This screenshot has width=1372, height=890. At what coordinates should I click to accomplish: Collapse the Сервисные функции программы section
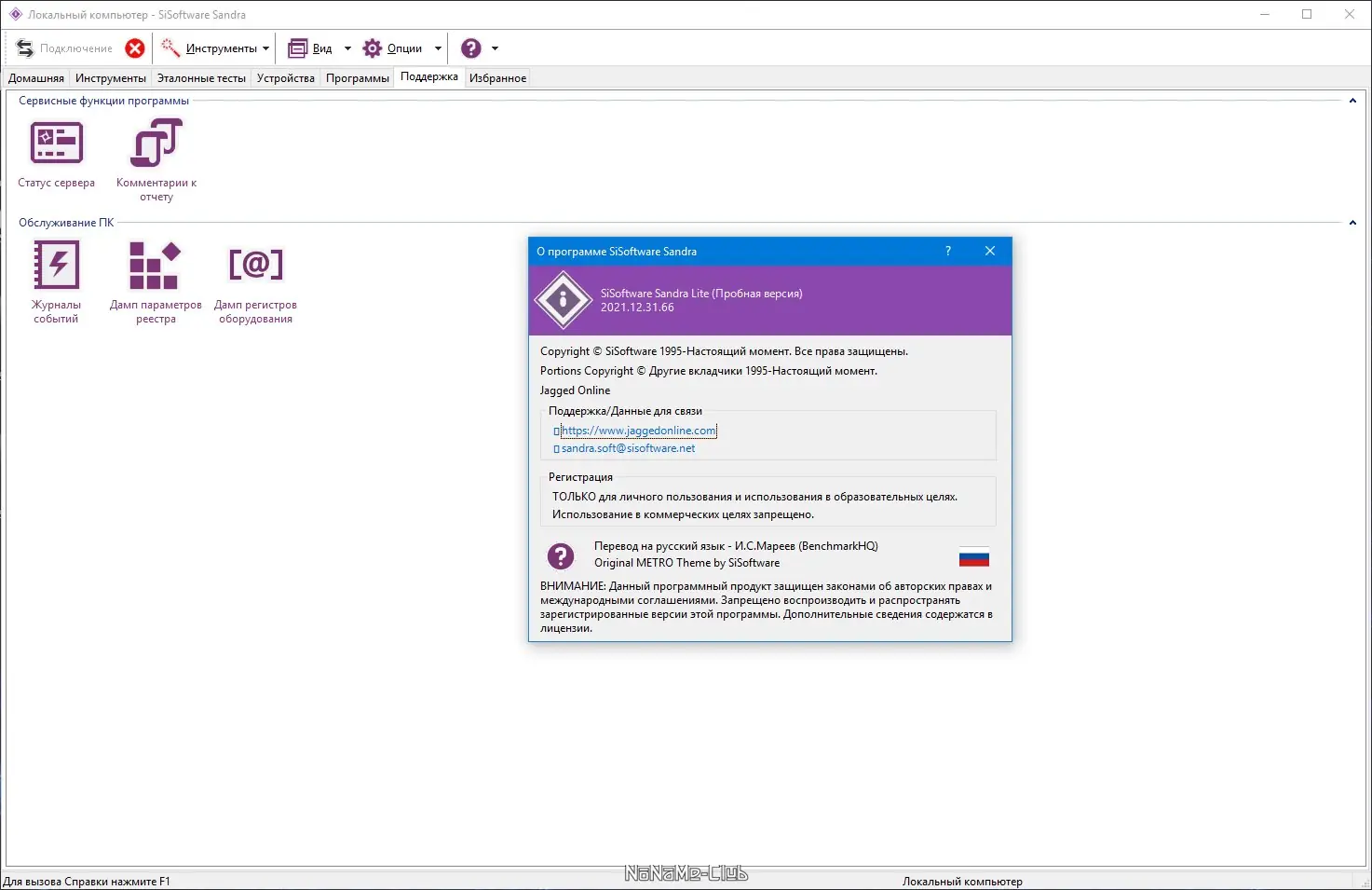tap(1352, 101)
